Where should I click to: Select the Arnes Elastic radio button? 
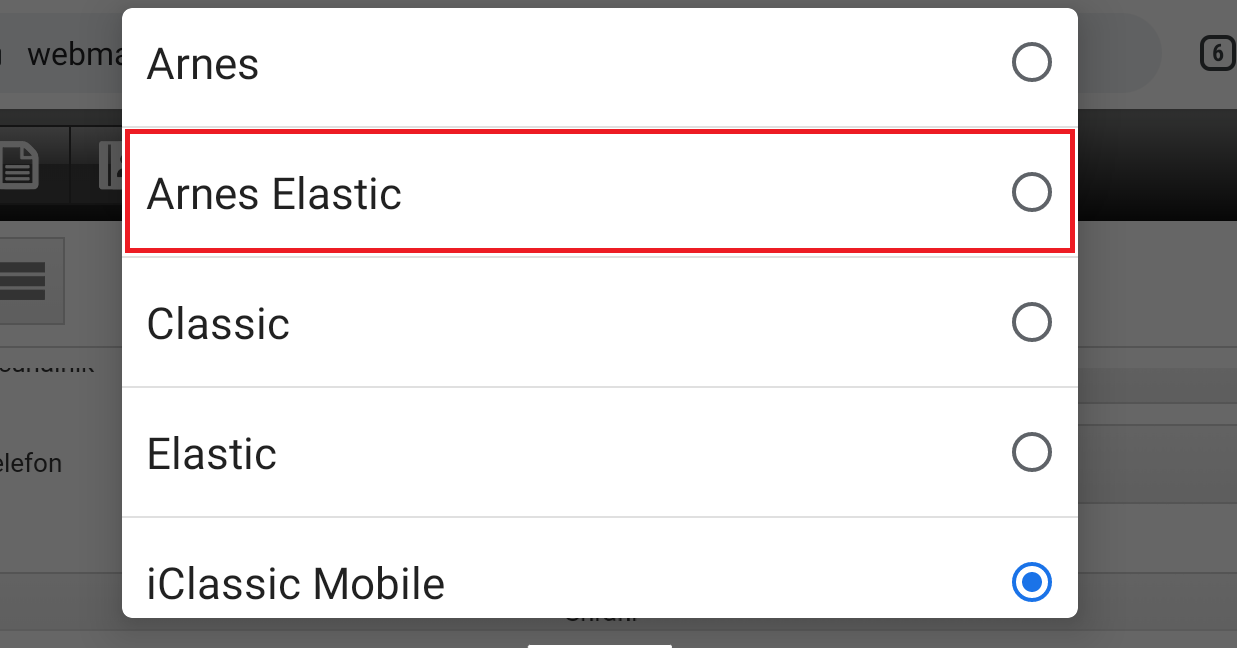[1031, 192]
